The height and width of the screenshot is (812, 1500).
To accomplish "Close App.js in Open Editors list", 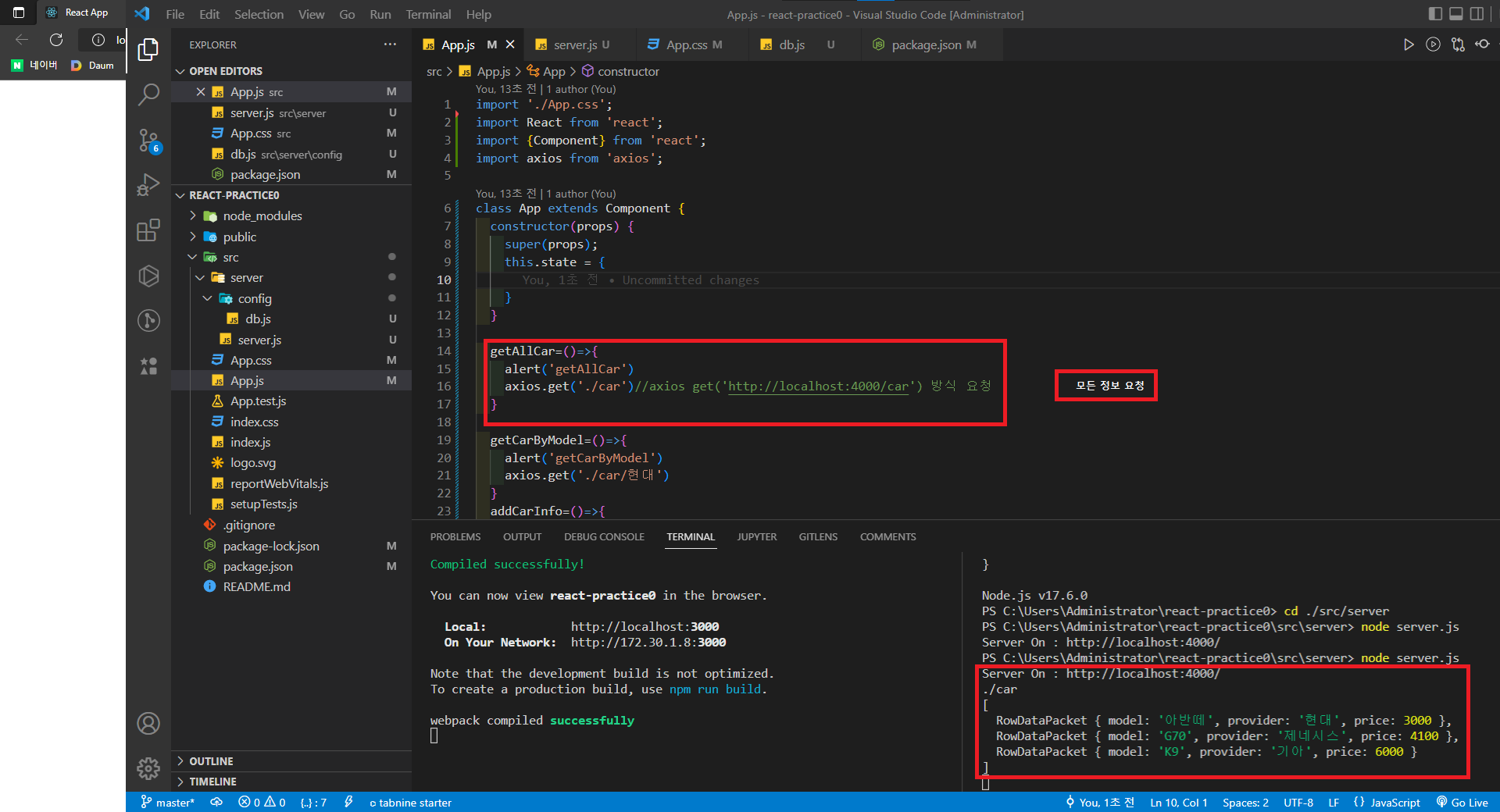I will pyautogui.click(x=201, y=92).
